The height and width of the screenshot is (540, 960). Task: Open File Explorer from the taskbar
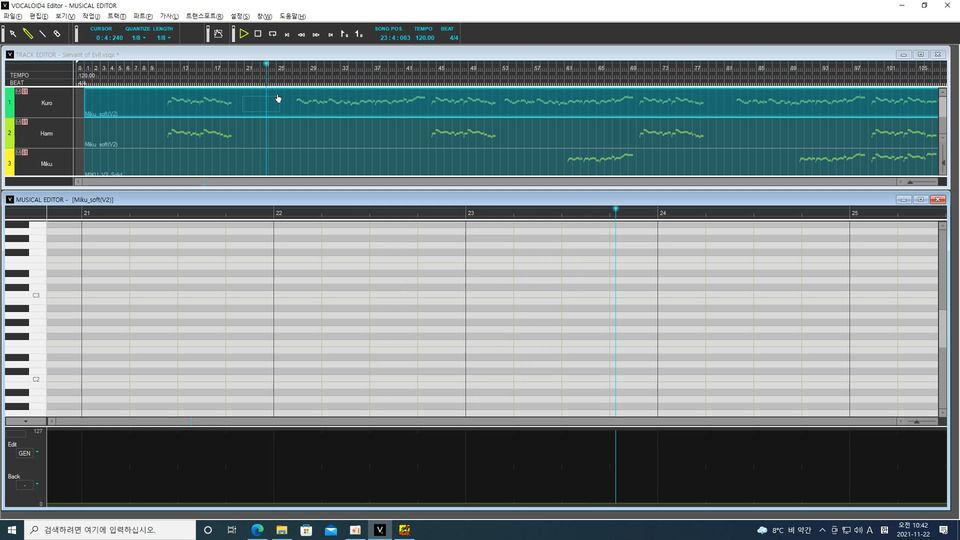(282, 530)
